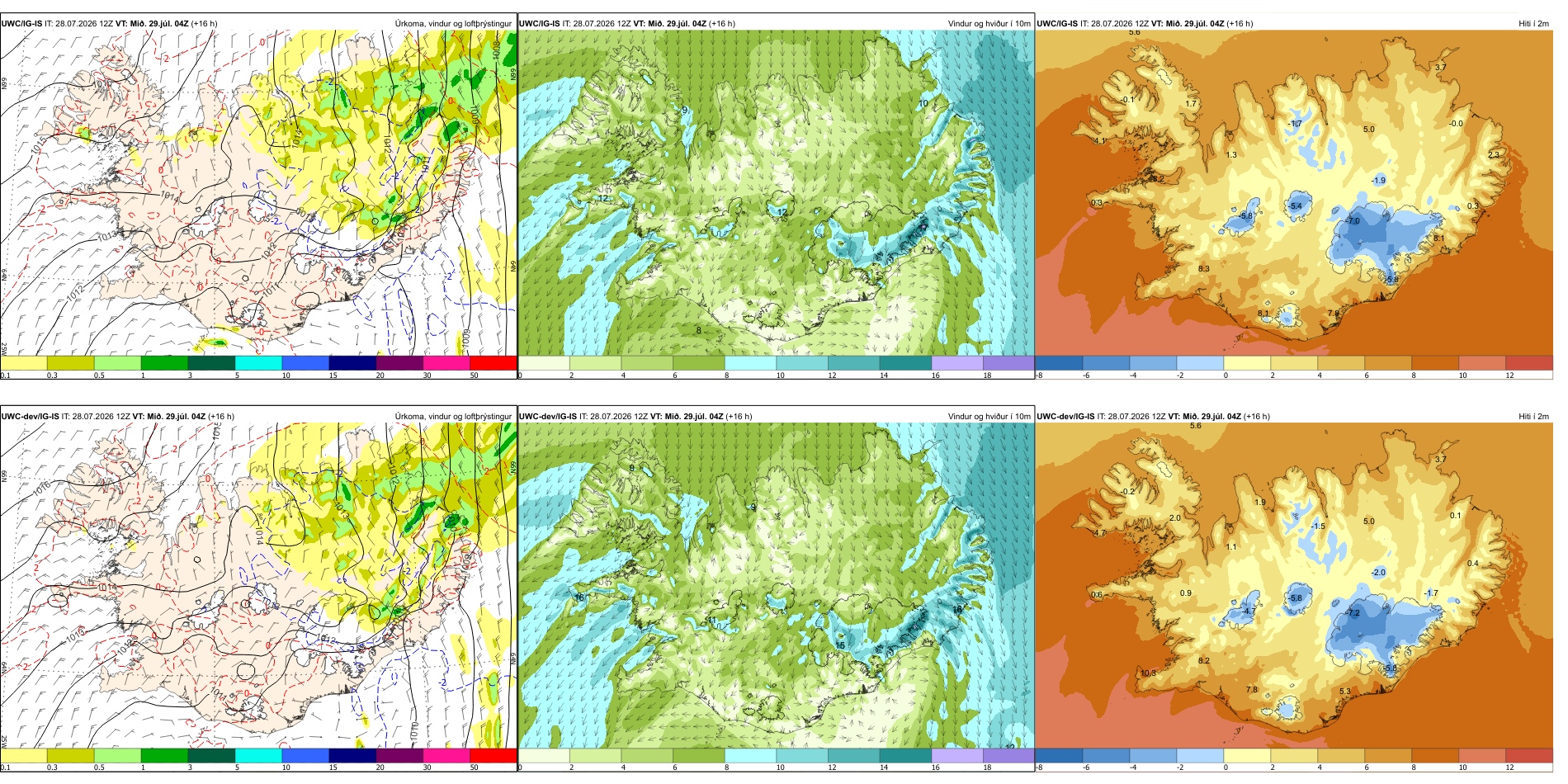The height and width of the screenshot is (784, 1568).
Task: Click the lavender 16 swatch in UWC/IG-IS wind legend
Action: coord(956,363)
